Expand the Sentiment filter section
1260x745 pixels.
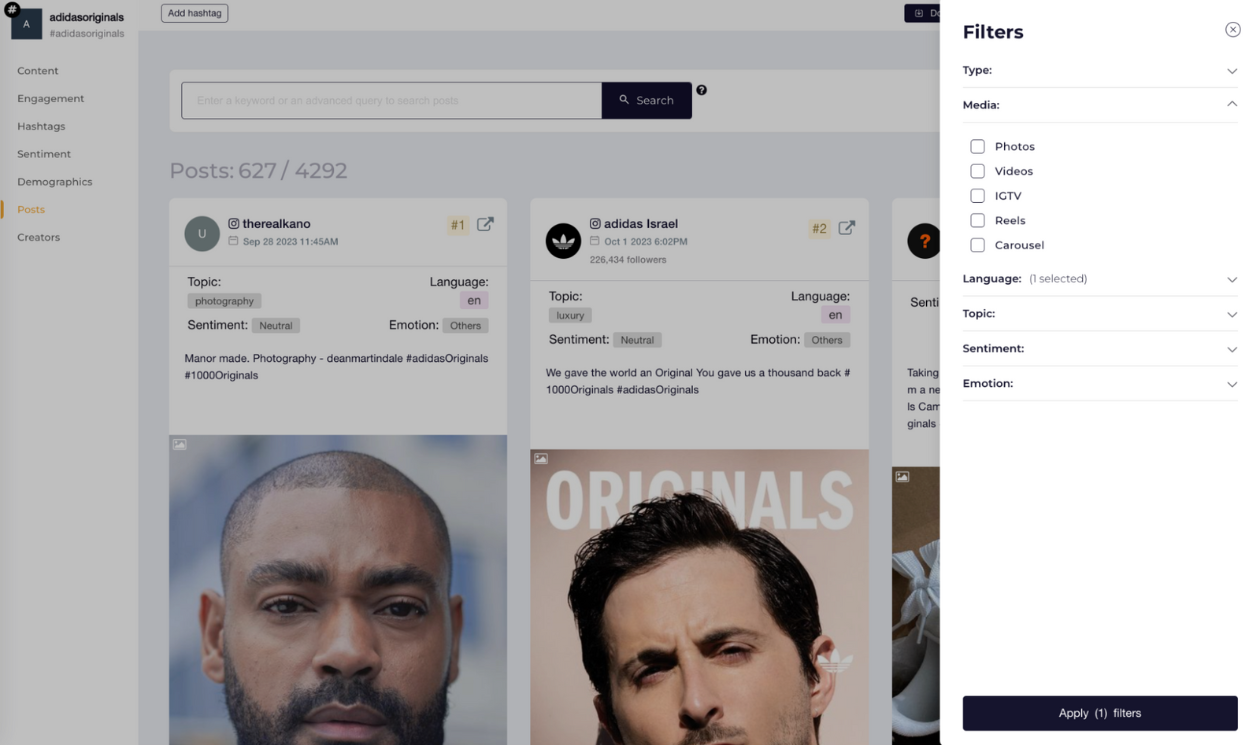[1100, 349]
